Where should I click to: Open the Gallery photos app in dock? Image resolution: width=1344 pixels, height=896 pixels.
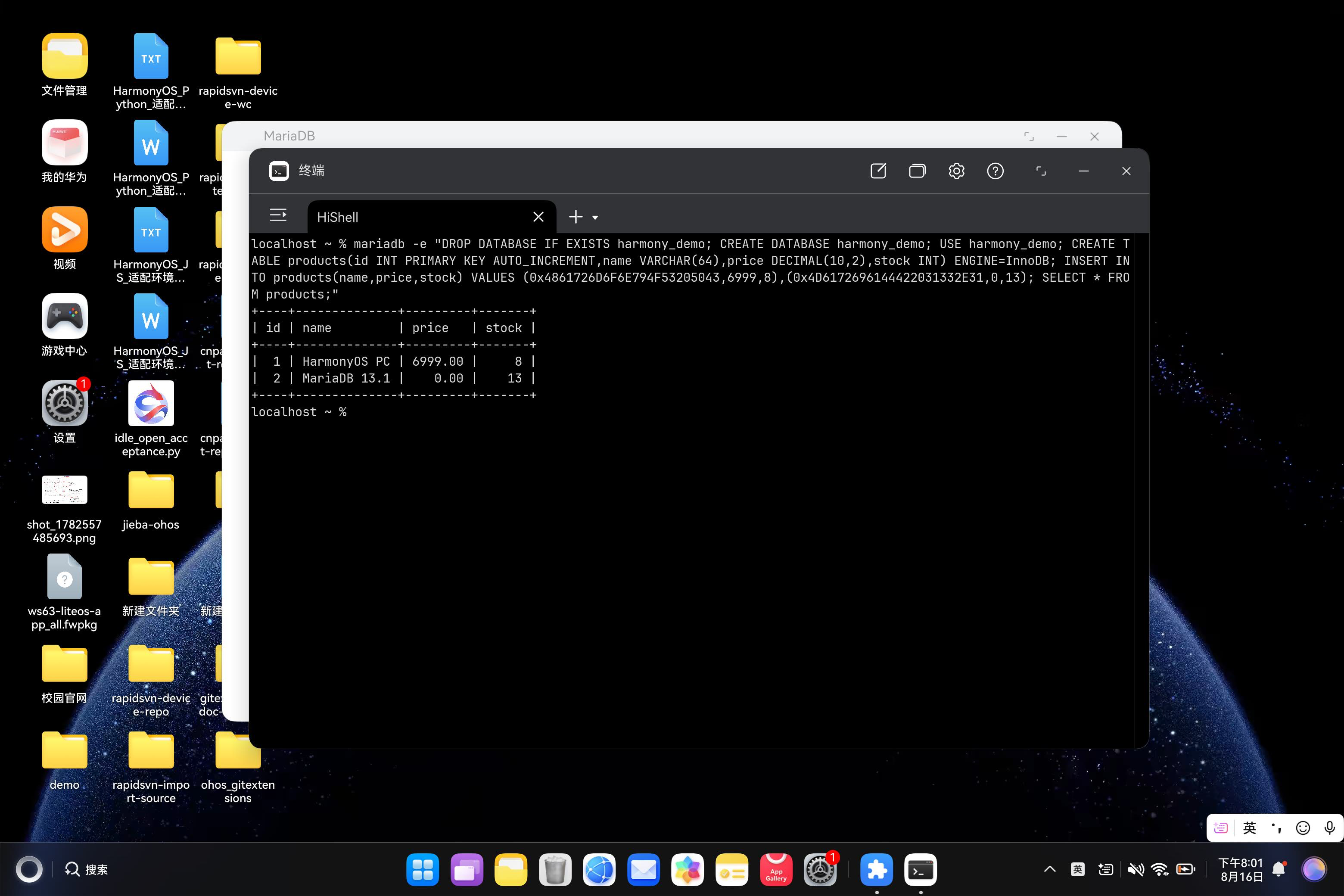point(688,870)
